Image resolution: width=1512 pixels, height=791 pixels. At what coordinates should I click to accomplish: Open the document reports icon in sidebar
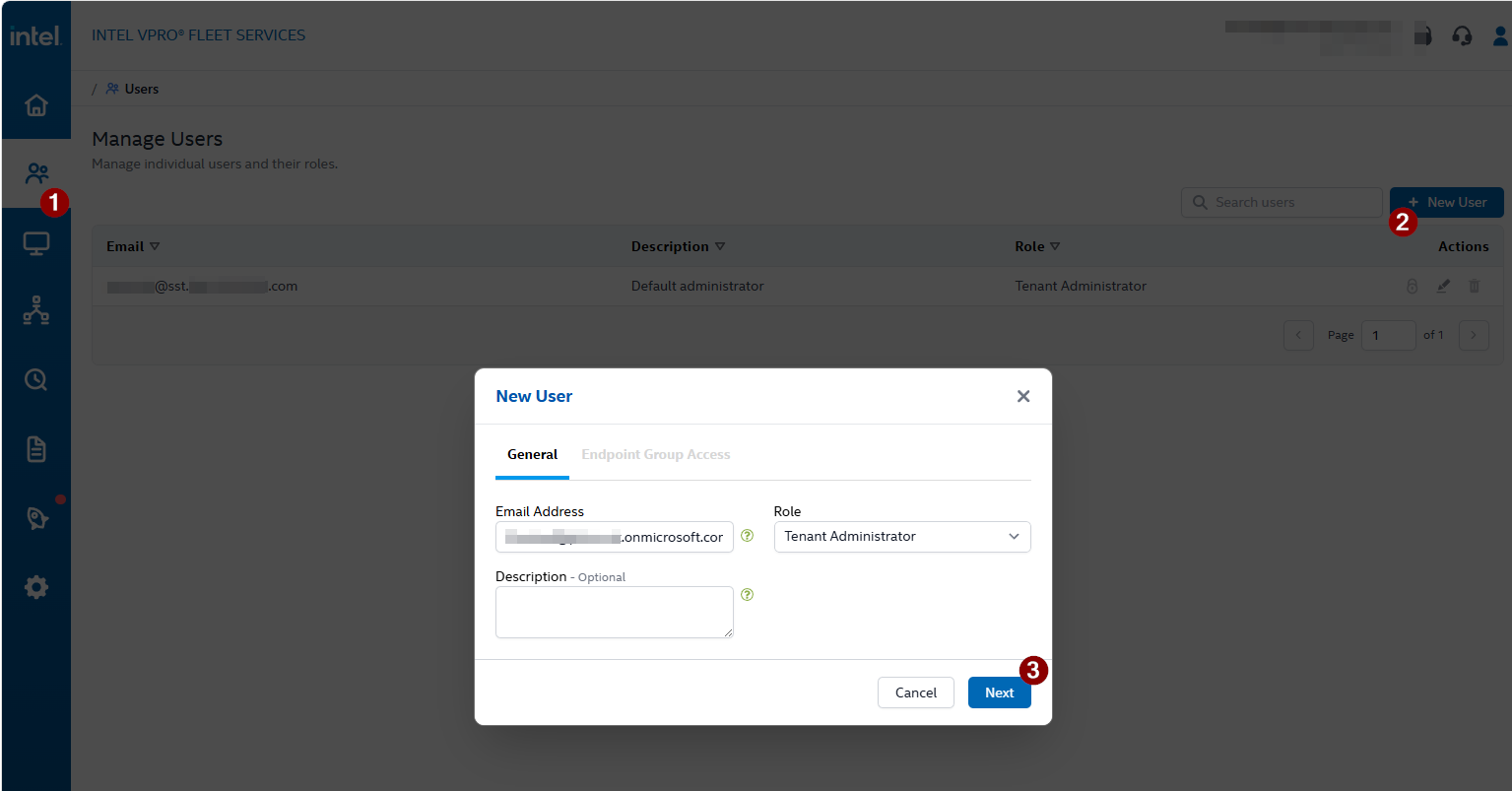(x=36, y=449)
